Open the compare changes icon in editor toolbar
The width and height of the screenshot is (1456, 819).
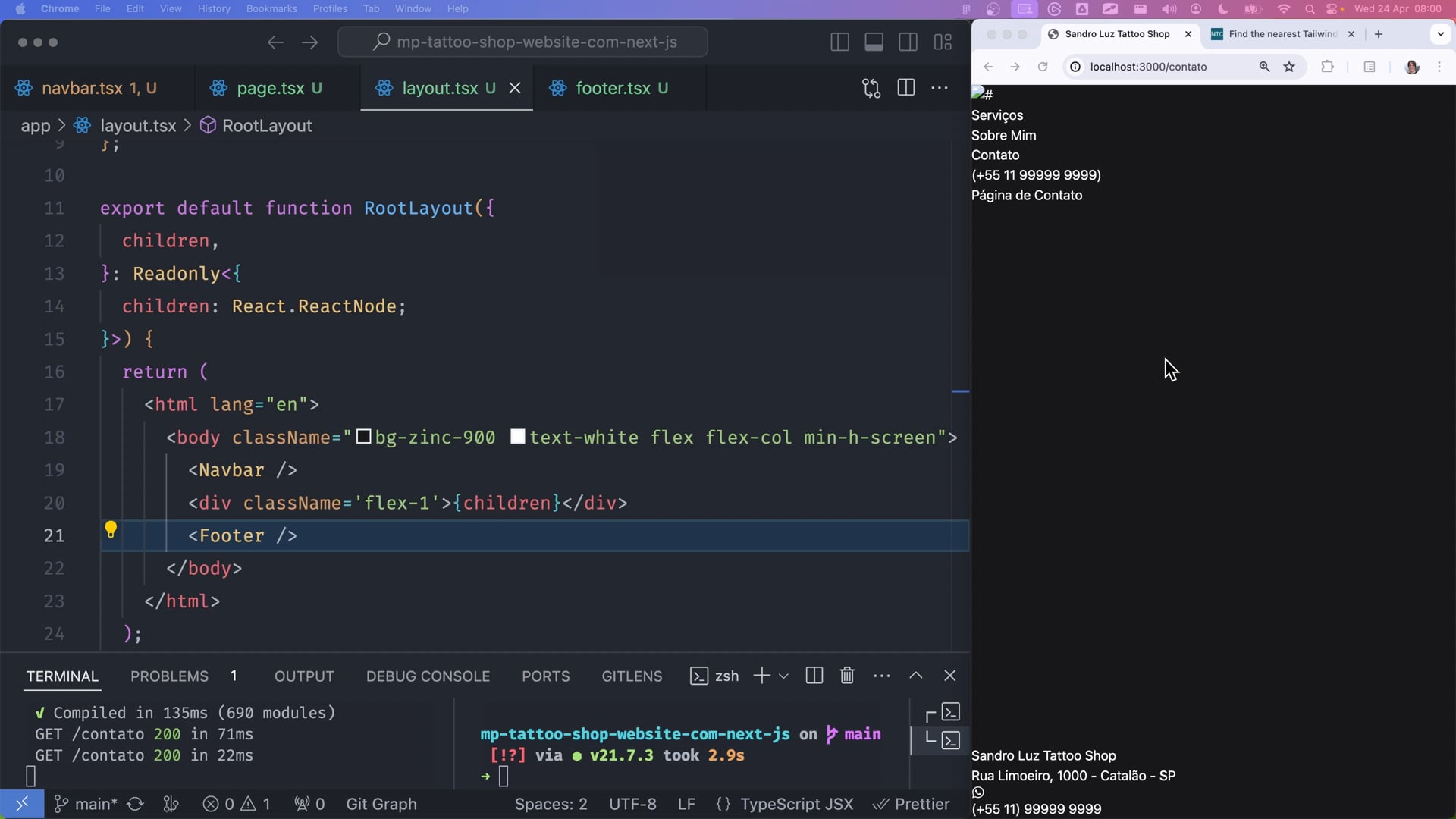[871, 88]
